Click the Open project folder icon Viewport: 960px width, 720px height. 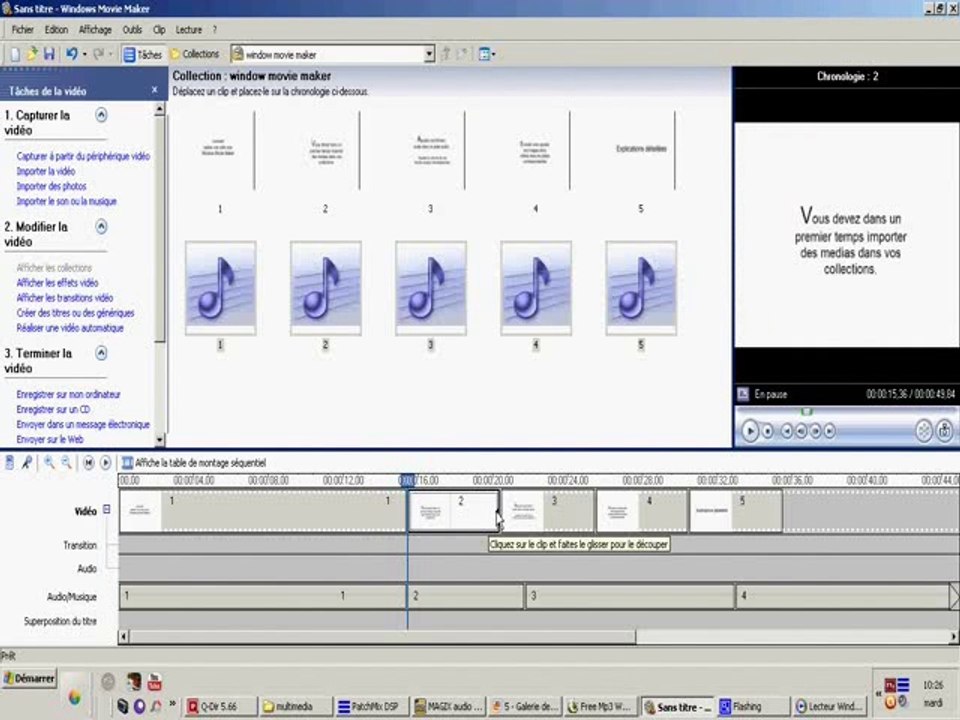pos(32,54)
